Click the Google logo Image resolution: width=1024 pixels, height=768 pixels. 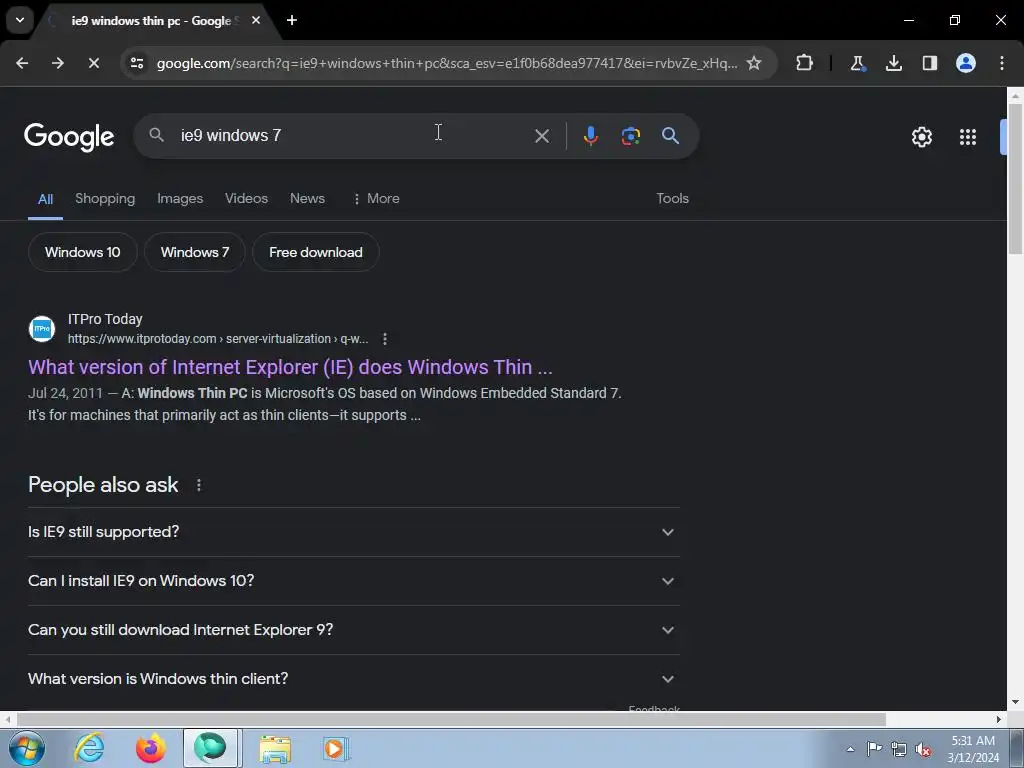pos(69,136)
